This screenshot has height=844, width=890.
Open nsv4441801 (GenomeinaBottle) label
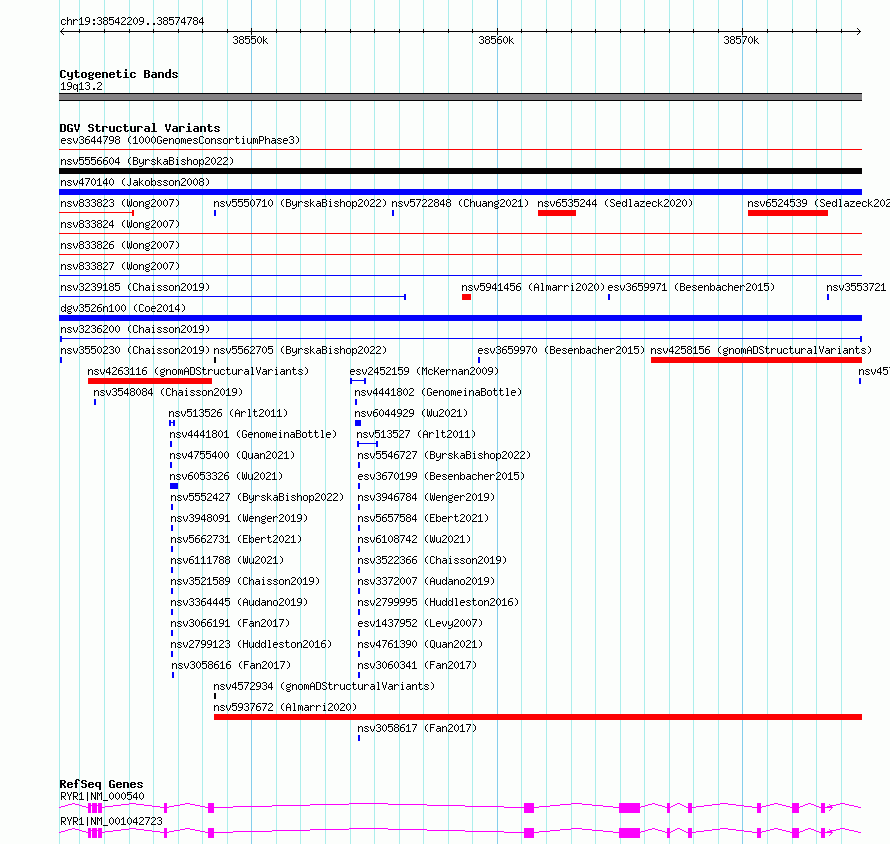[x=253, y=434]
